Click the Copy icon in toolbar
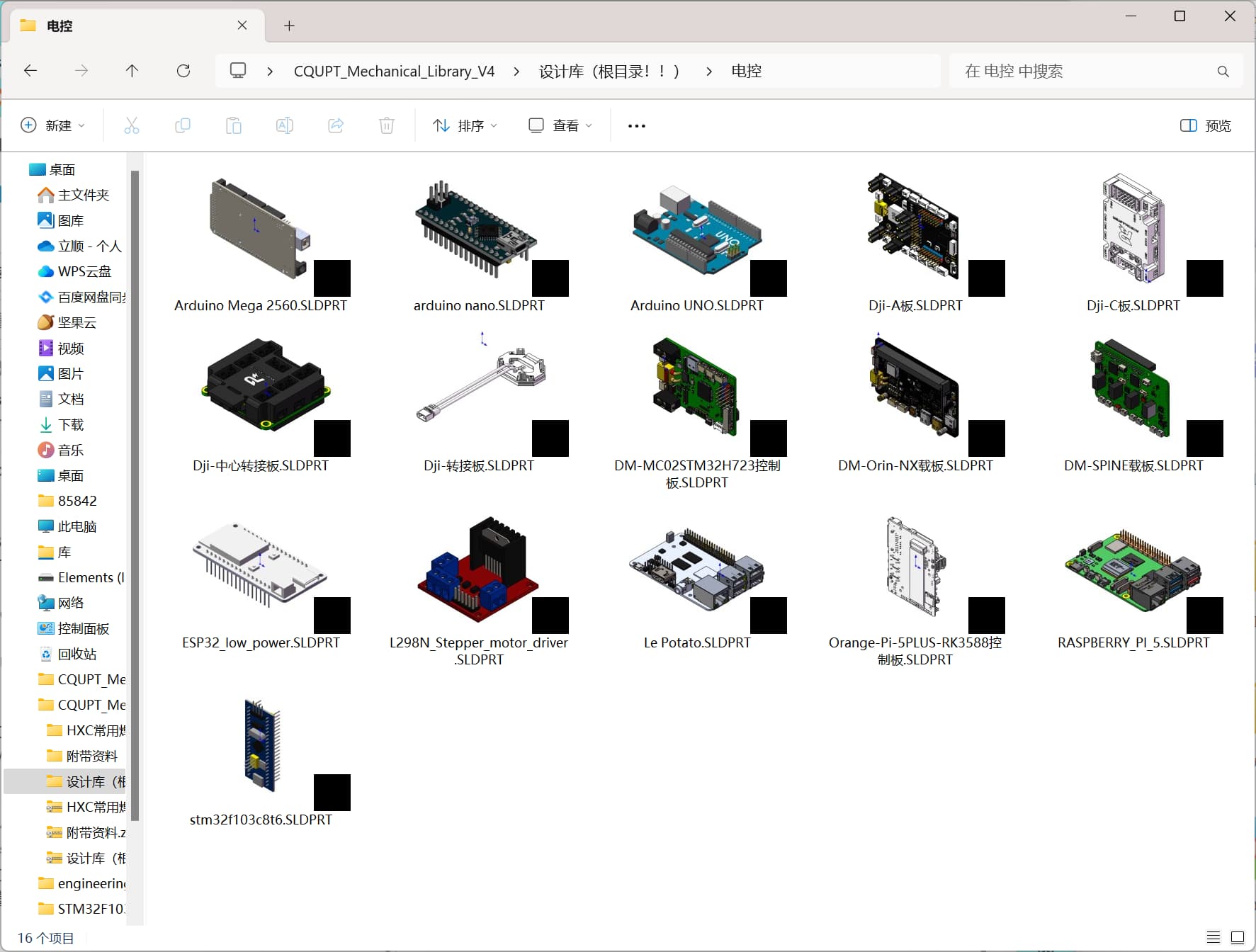1256x952 pixels. (183, 125)
